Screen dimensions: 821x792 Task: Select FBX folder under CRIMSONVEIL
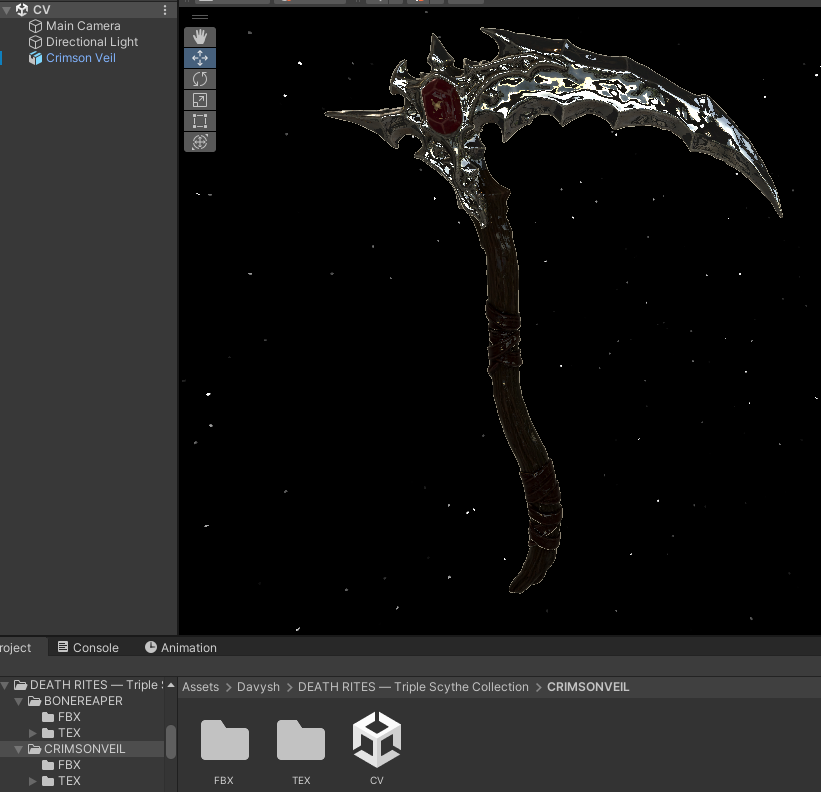69,765
